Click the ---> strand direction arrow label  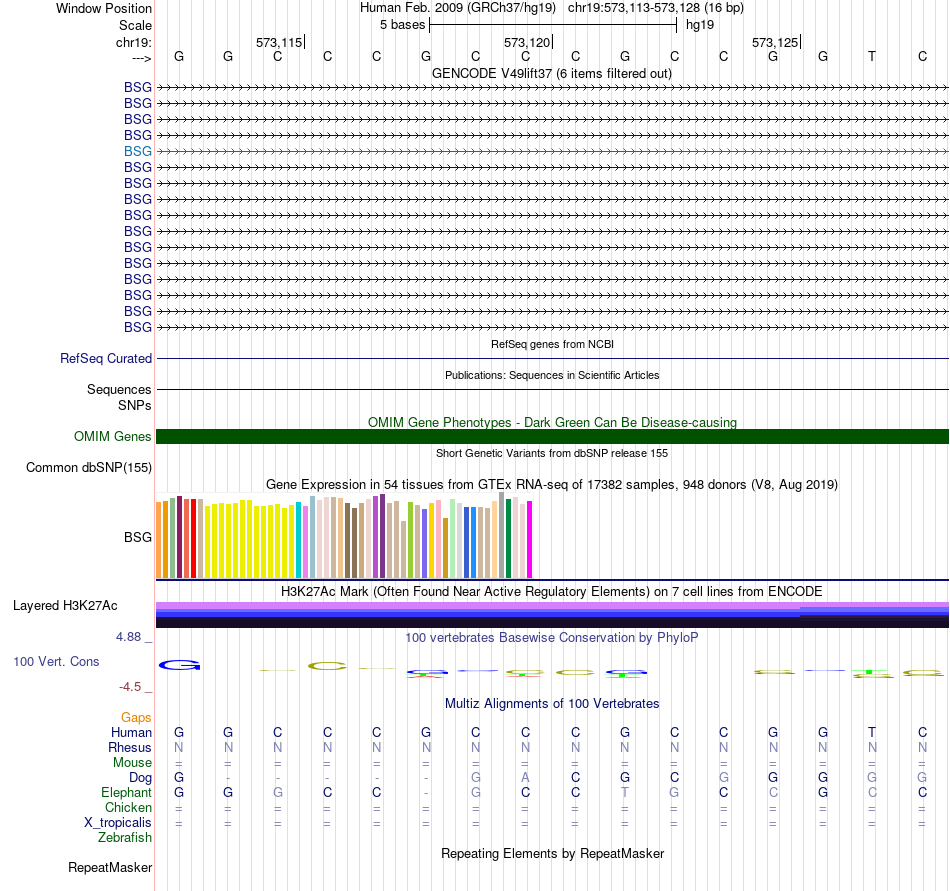(x=141, y=58)
